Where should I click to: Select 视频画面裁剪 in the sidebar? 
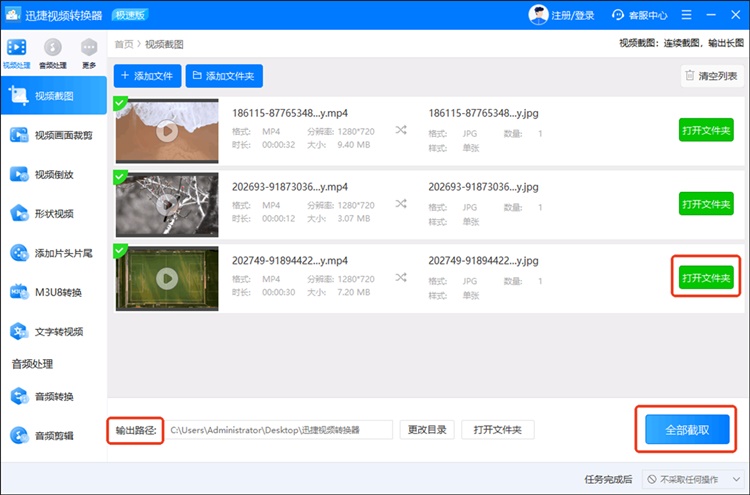click(x=54, y=135)
